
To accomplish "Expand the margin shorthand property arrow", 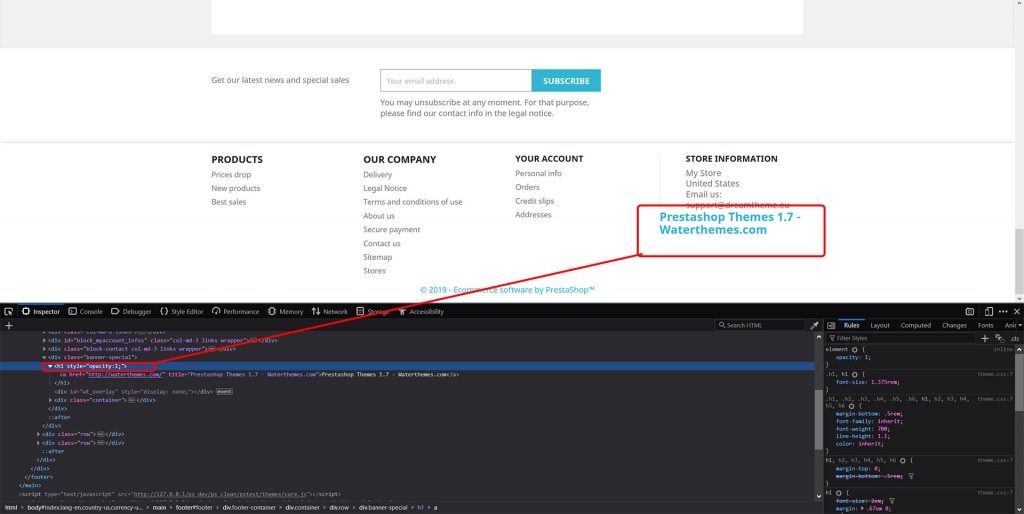I will [863, 508].
